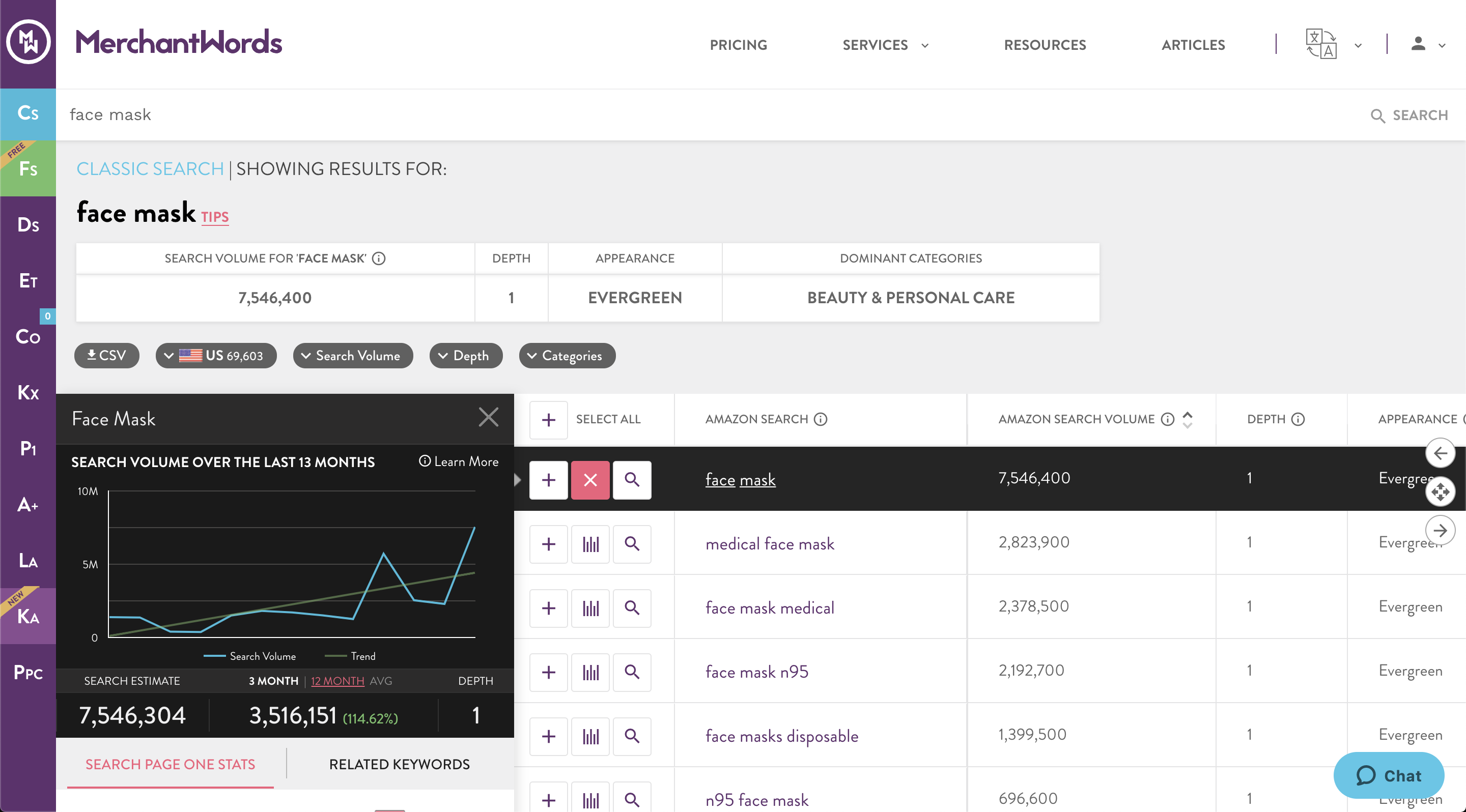Open the Resources menu item

[1045, 45]
